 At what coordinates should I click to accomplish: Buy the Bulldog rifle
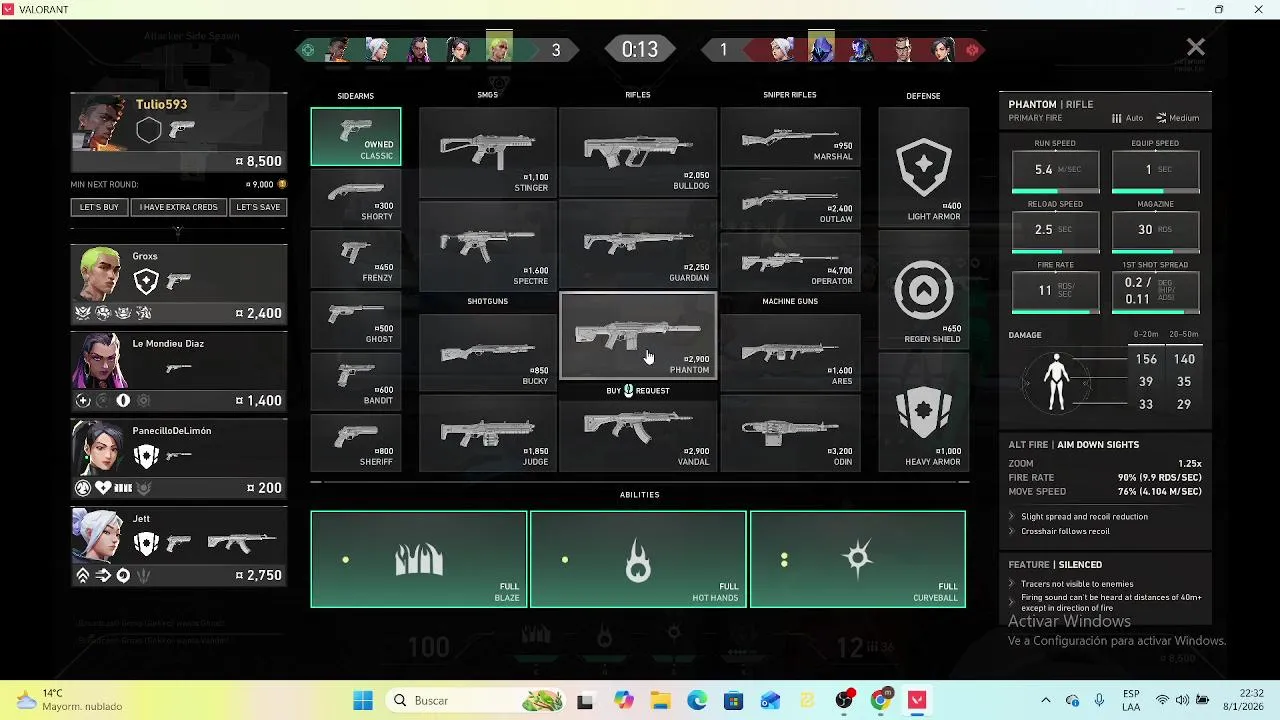pos(638,152)
